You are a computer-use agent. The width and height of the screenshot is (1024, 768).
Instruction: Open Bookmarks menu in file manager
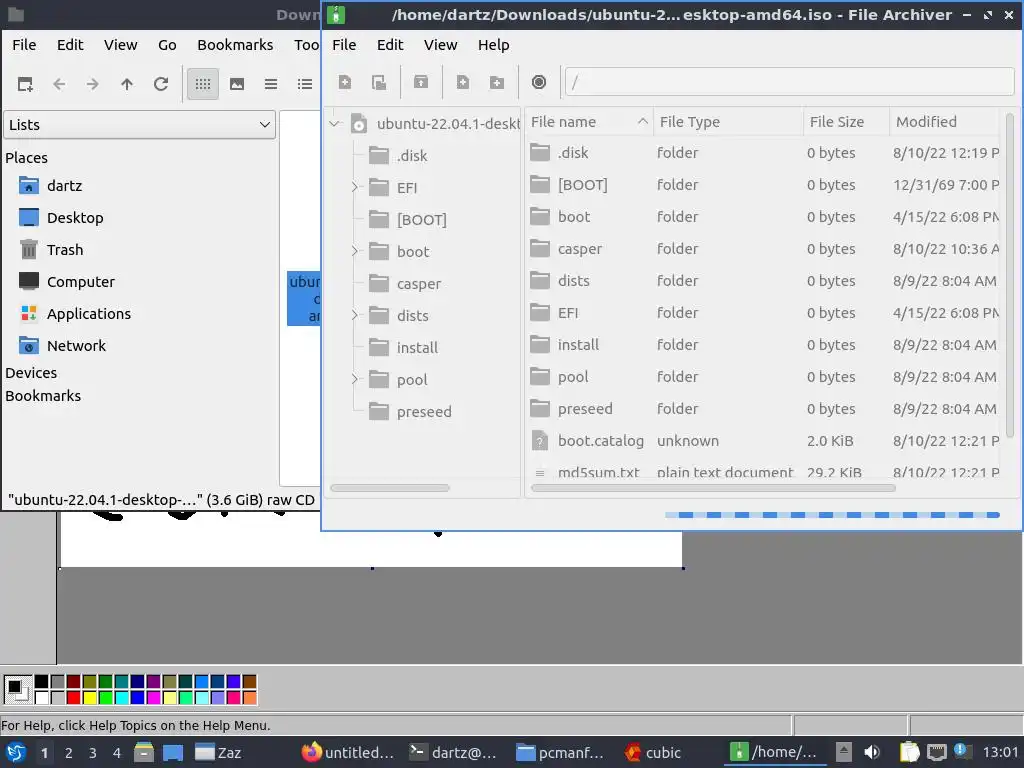(x=235, y=45)
